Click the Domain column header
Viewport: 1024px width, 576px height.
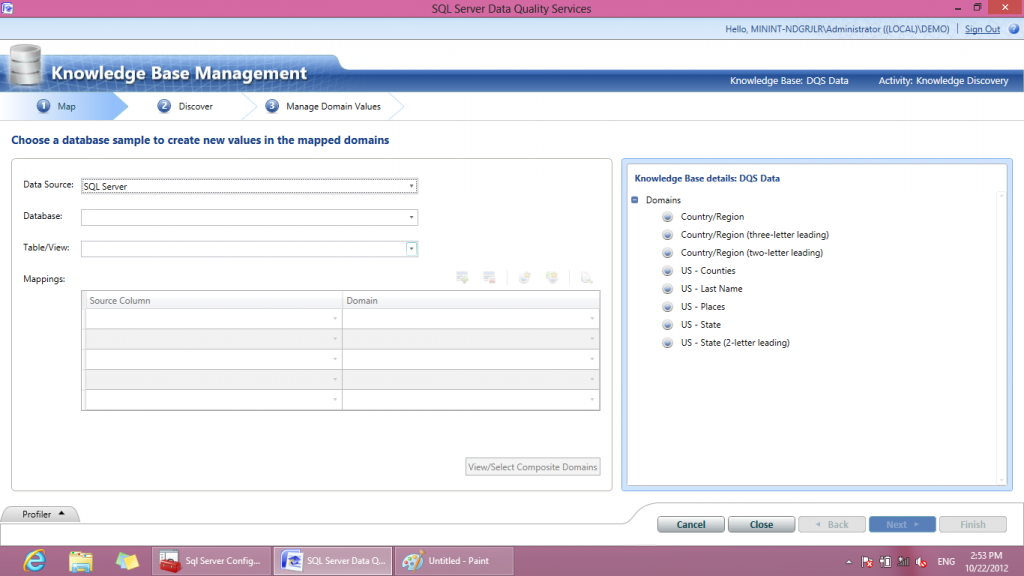tap(471, 300)
